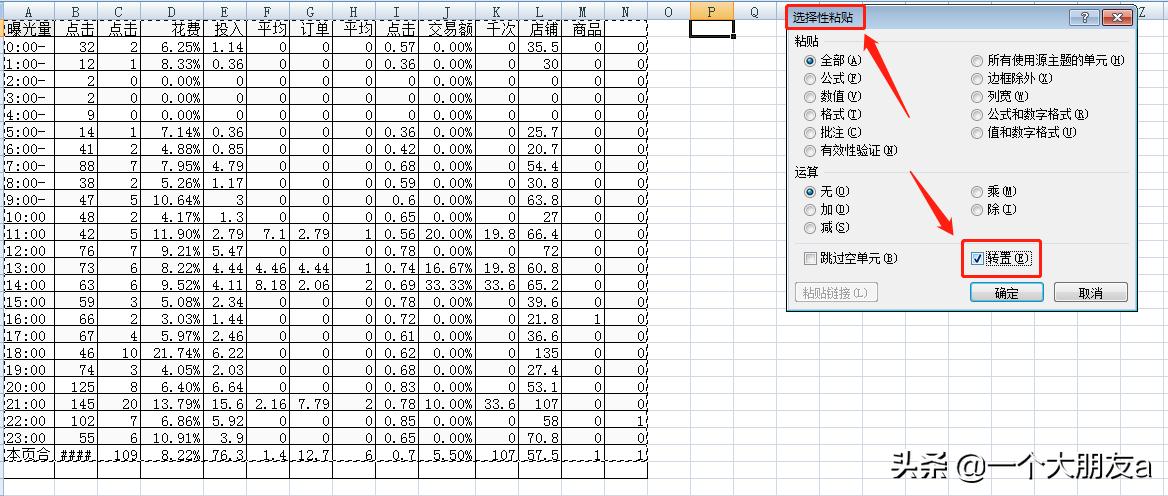Confirm with the 确定 button
This screenshot has width=1168, height=496.
[1006, 293]
